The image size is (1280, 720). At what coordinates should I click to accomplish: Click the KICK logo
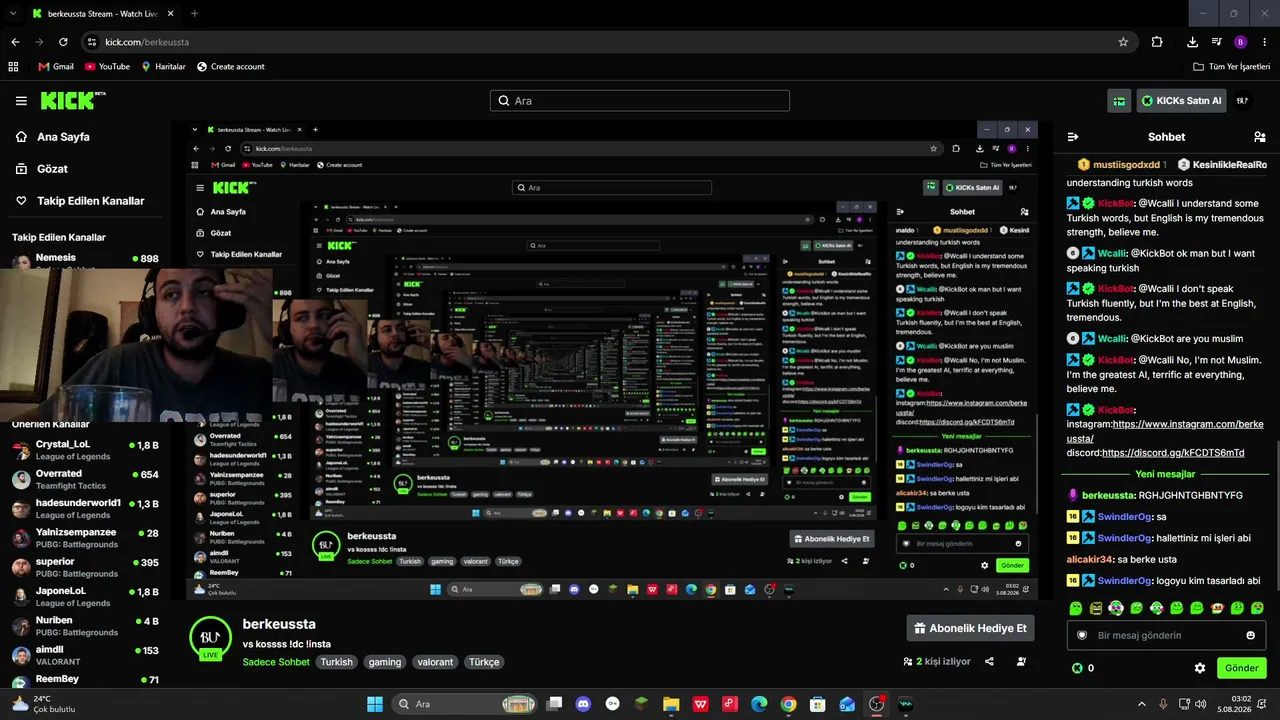(73, 100)
